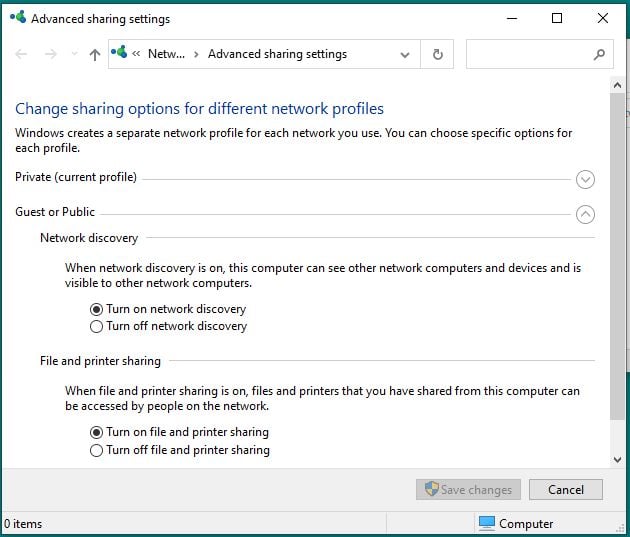Viewport: 630px width, 537px height.
Task: Open the recent locations dropdown arrow
Action: (x=74, y=54)
